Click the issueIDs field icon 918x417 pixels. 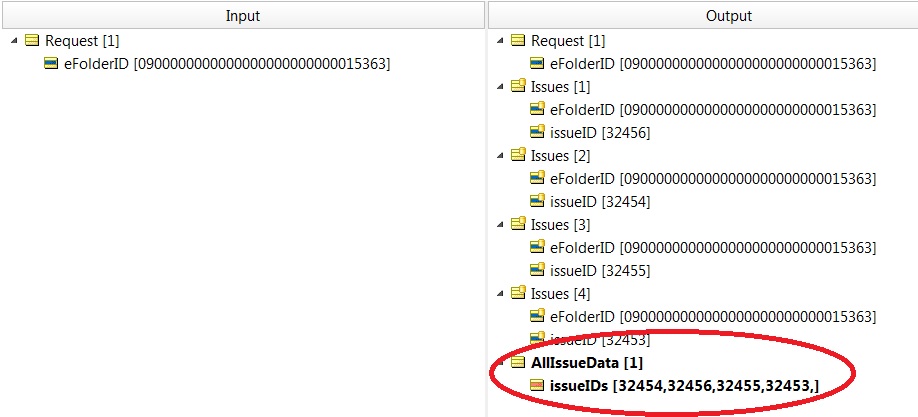click(537, 385)
